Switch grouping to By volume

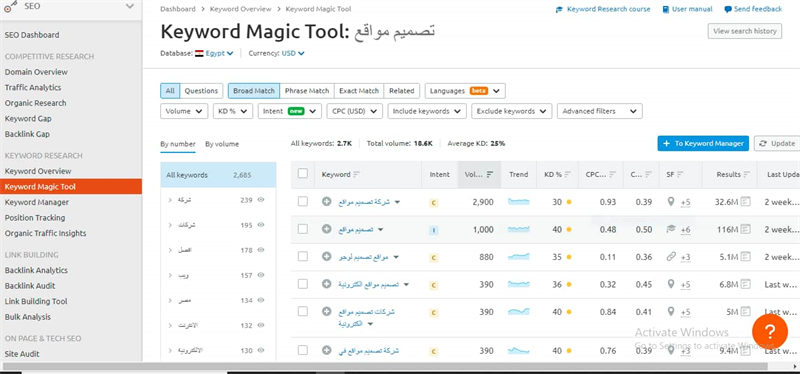[x=222, y=144]
